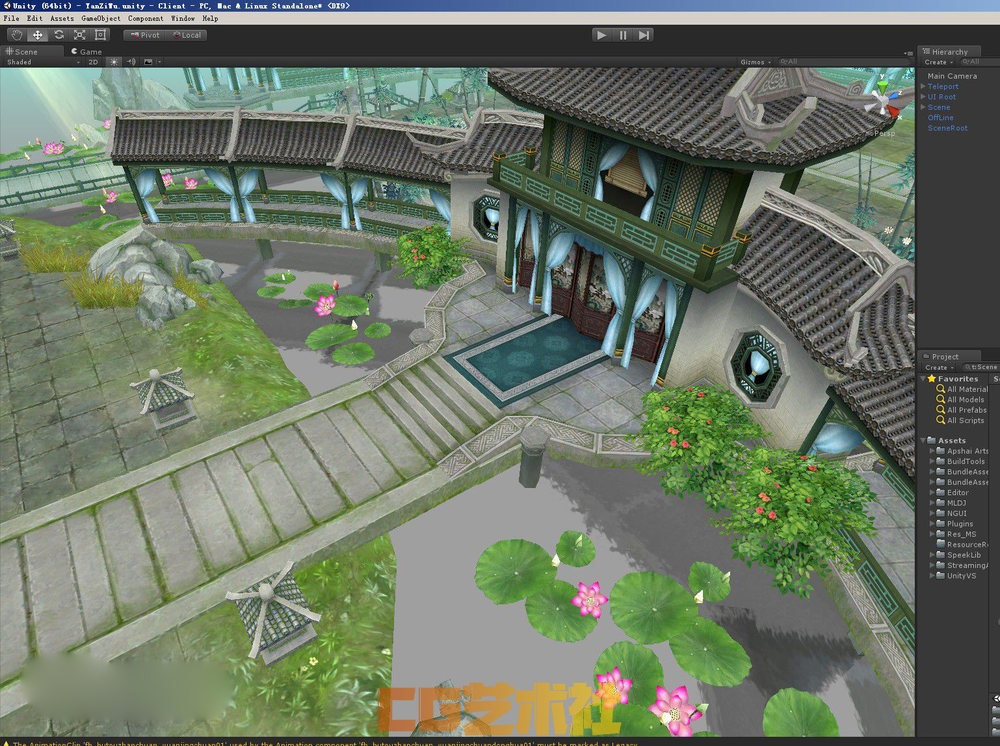This screenshot has height=746, width=1000.
Task: Click the Step frame button
Action: tap(644, 35)
